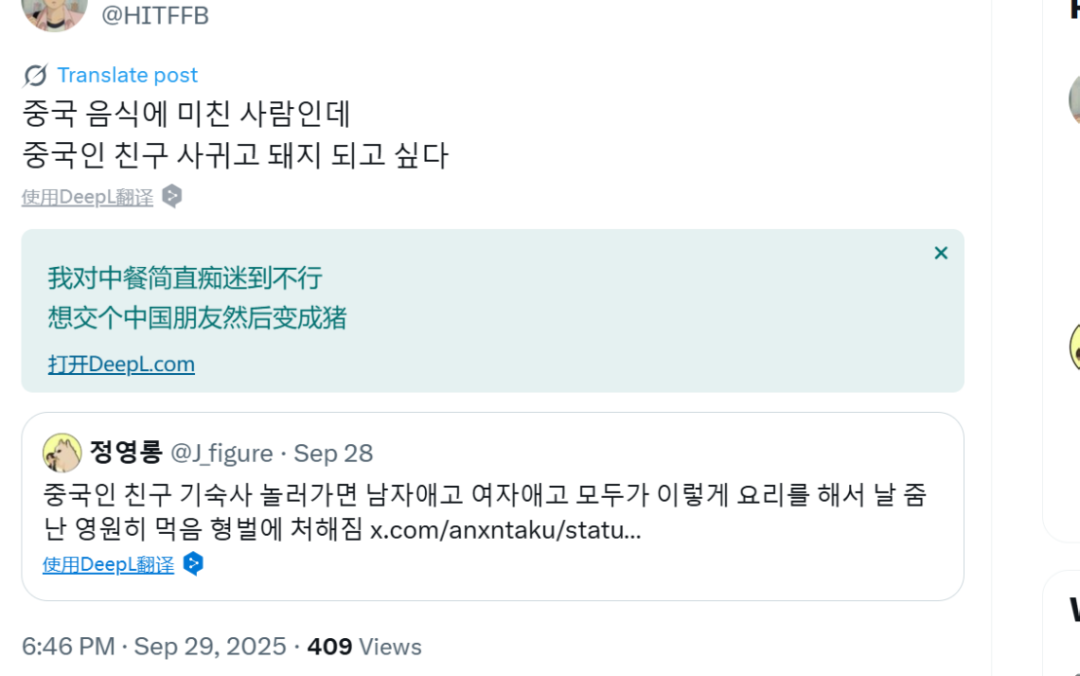Click the Translate post link
Viewport: 1080px width, 676px height.
127,75
